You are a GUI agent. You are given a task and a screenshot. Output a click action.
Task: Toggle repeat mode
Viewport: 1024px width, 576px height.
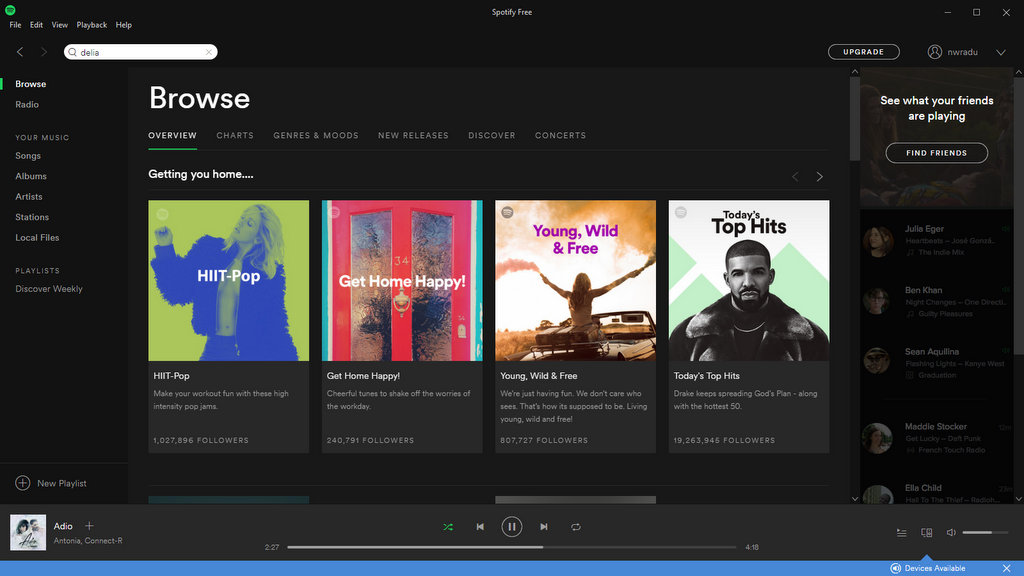pos(575,526)
